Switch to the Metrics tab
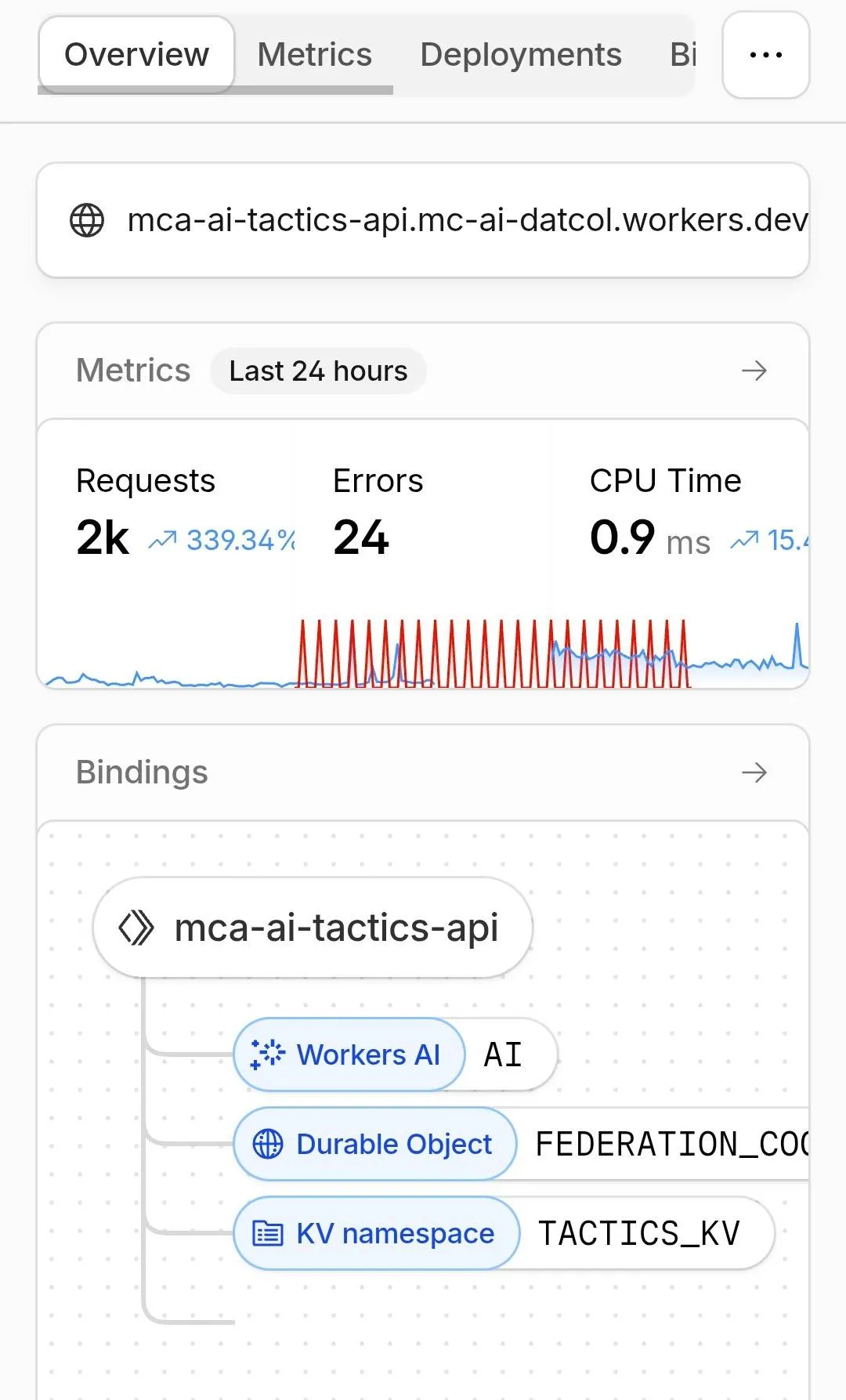Screen dimensions: 846x1400 pos(315,55)
